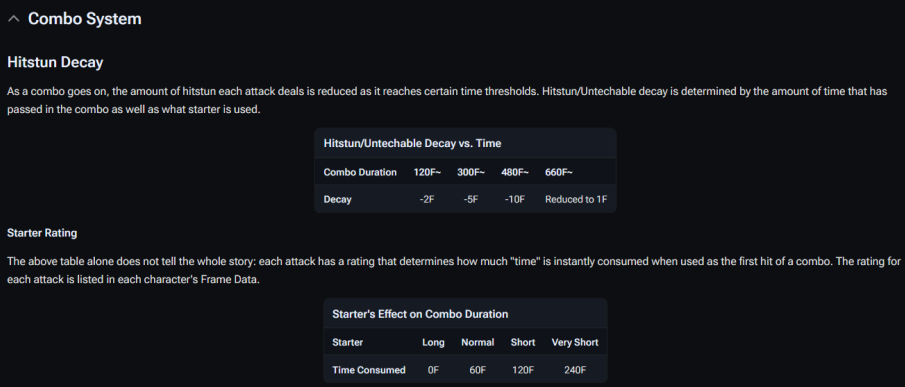905x387 pixels.
Task: Select the Hitstun Decay subheading
Action: [x=55, y=62]
